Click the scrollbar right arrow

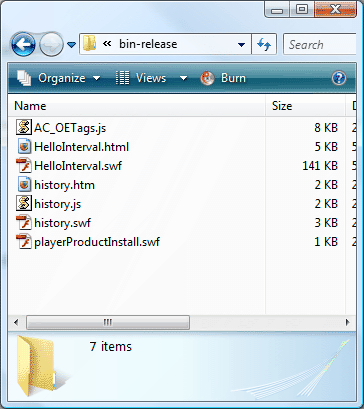[x=348, y=322]
